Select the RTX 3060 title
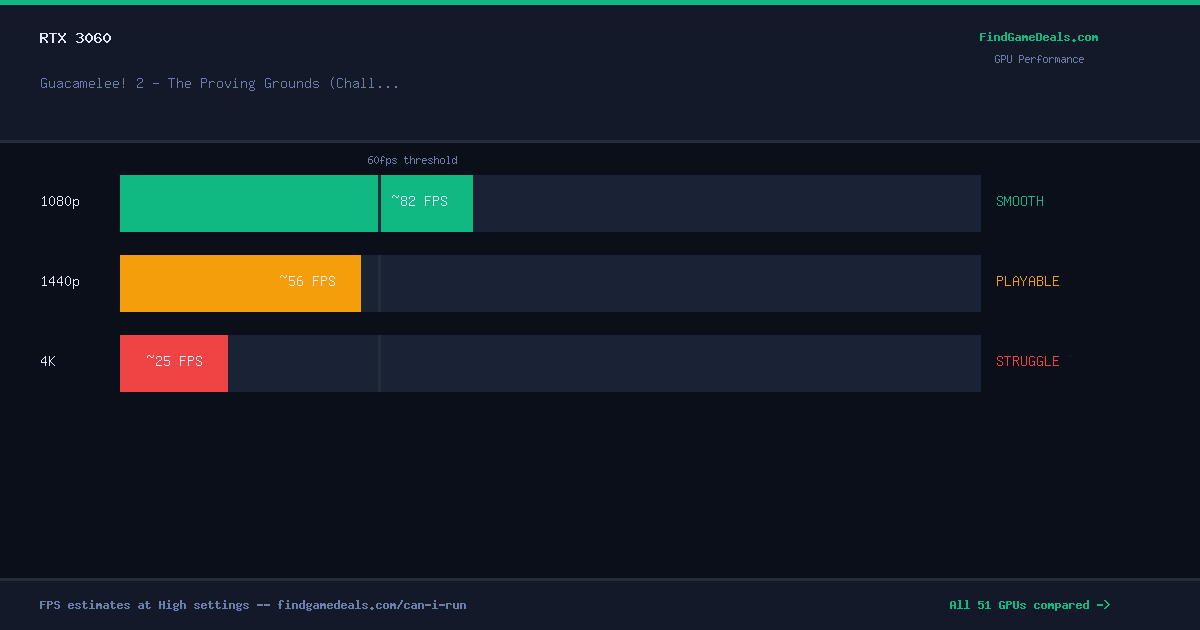1200x630 pixels. tap(75, 38)
